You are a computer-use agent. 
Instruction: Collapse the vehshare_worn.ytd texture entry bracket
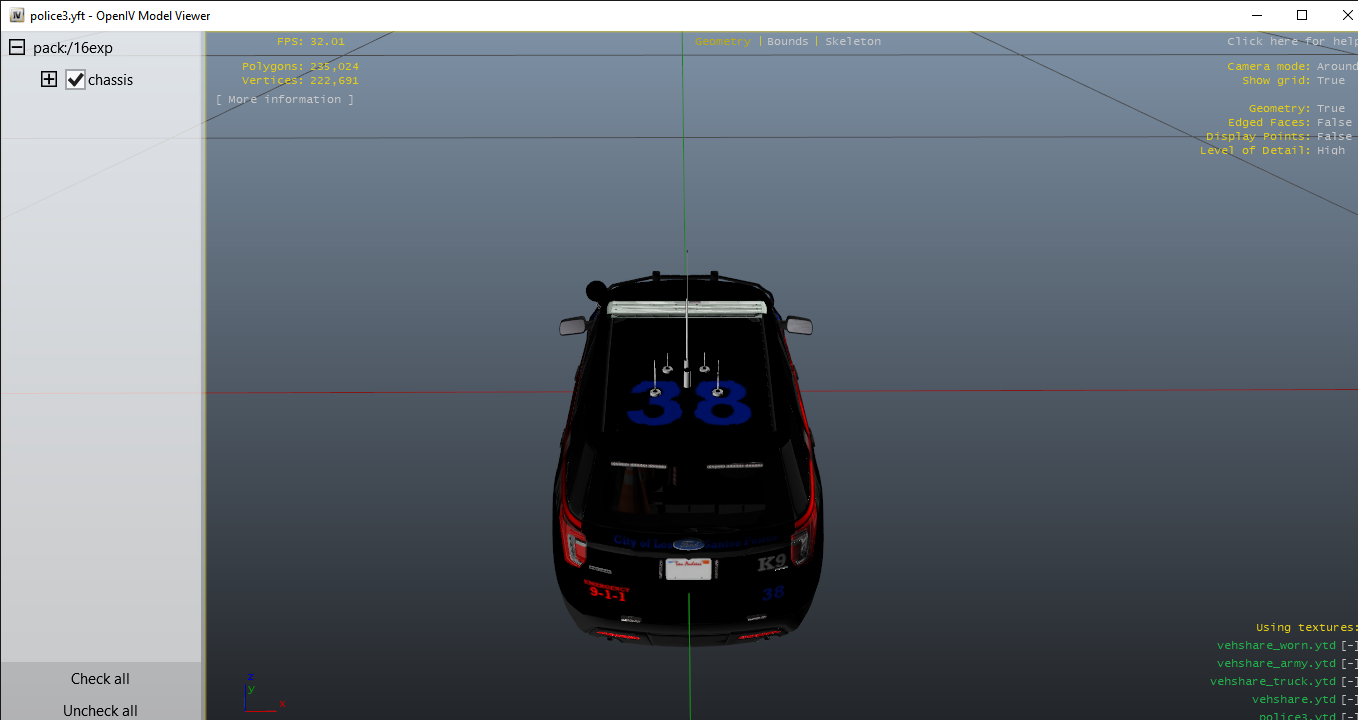pos(1349,646)
